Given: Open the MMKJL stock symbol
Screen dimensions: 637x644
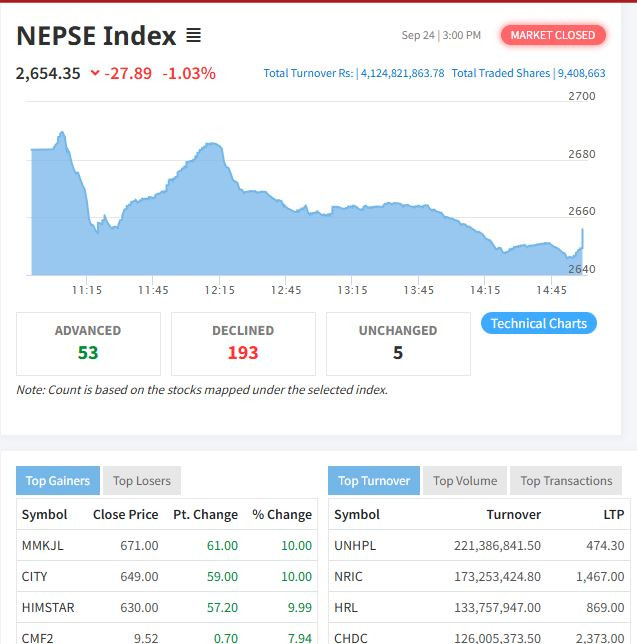Looking at the screenshot, I should coord(42,545).
